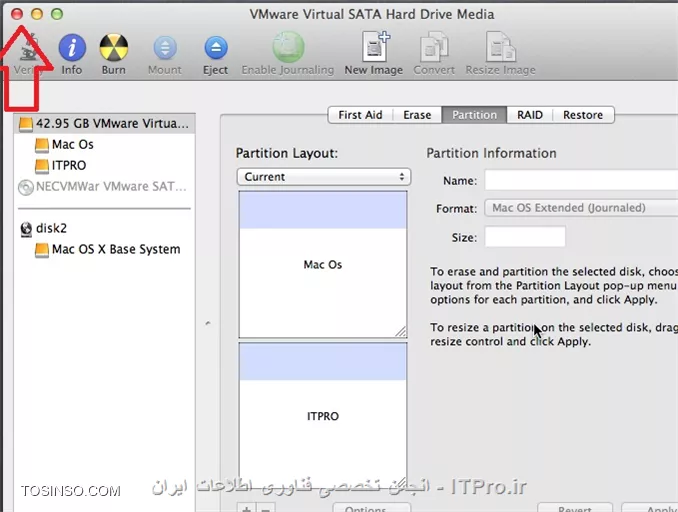Switch to the Restore tab
The width and height of the screenshot is (678, 512).
tap(583, 115)
